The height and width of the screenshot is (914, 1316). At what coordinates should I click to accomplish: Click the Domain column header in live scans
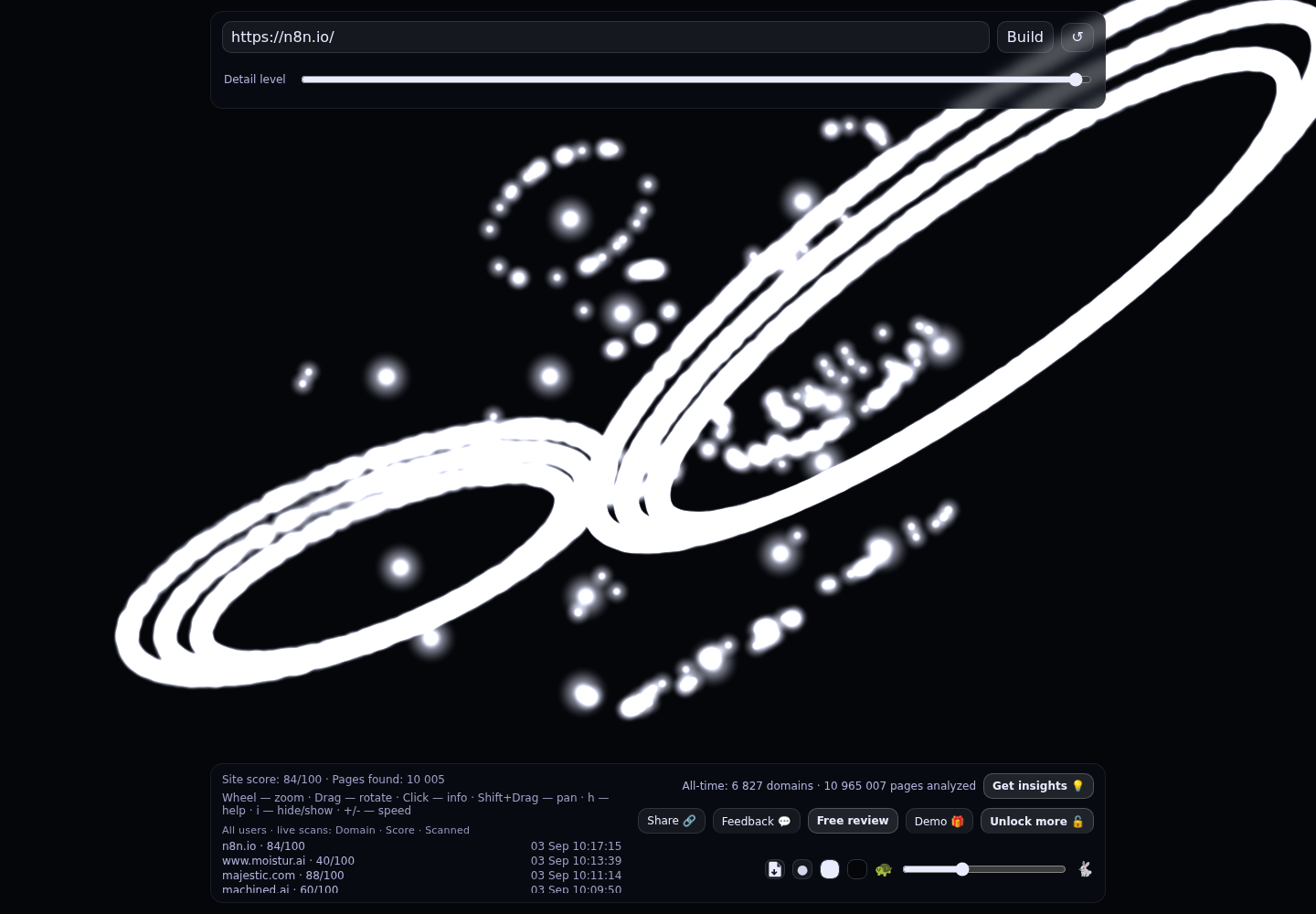(x=356, y=830)
